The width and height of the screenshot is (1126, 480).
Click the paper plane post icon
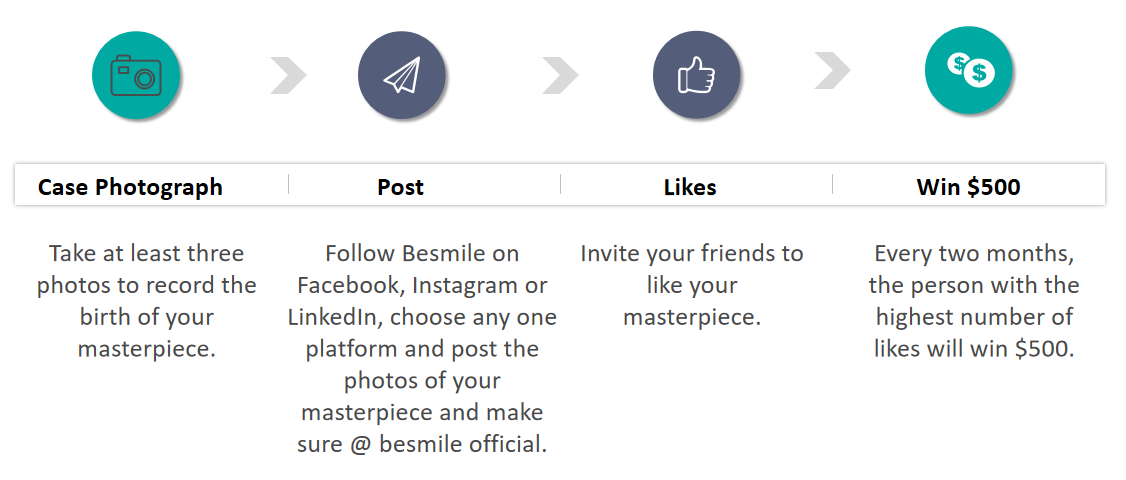[x=401, y=75]
